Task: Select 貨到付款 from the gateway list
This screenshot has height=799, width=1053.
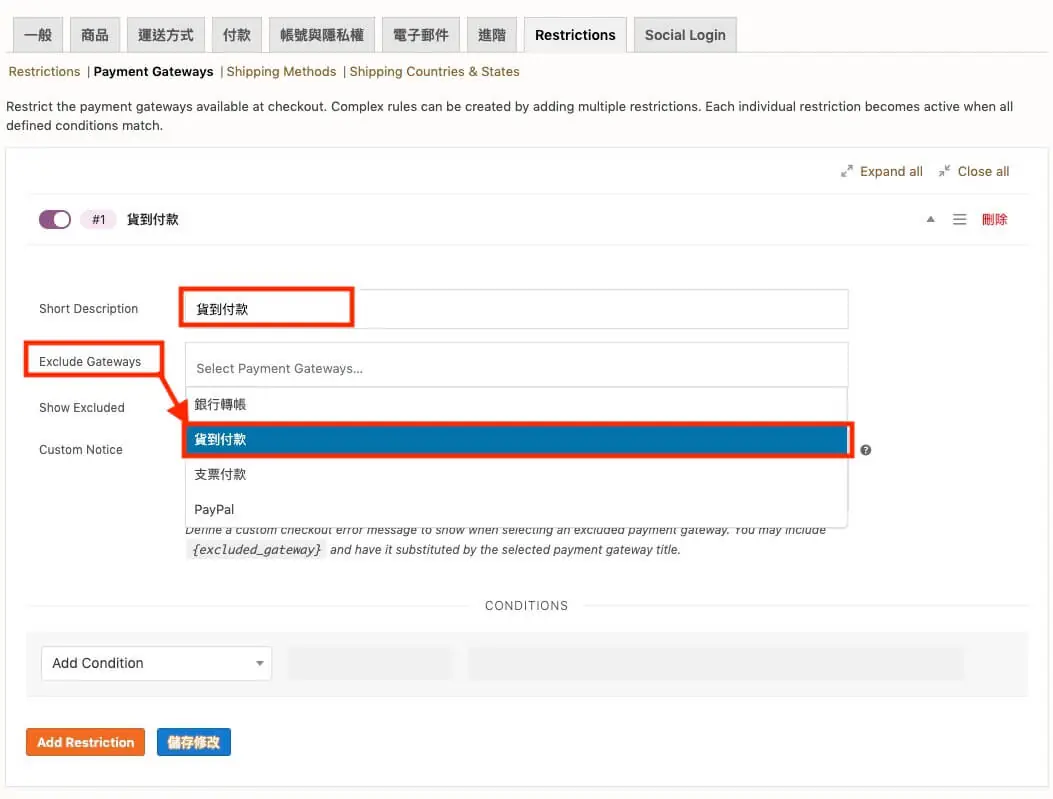Action: tap(516, 440)
